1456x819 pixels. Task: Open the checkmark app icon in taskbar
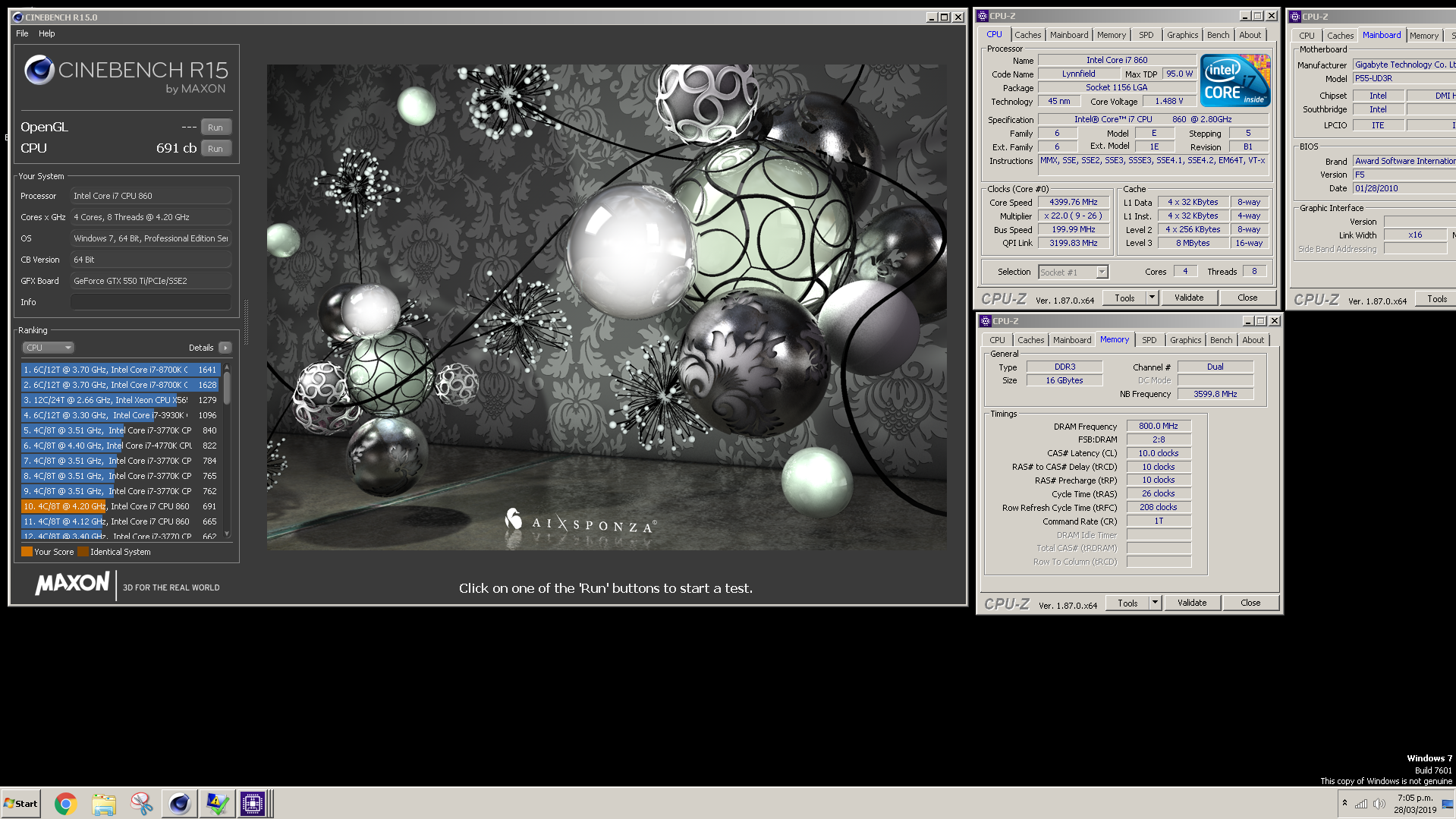coord(217,803)
